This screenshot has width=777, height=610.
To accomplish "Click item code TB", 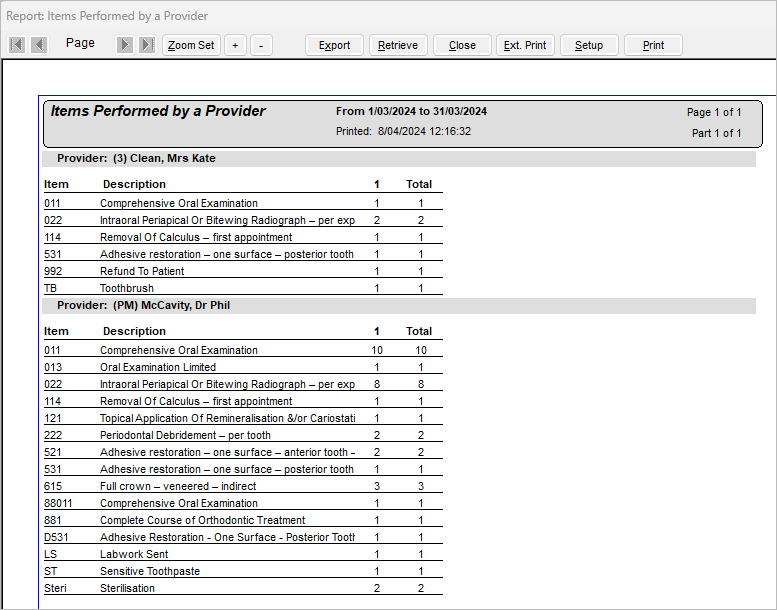I will (51, 288).
